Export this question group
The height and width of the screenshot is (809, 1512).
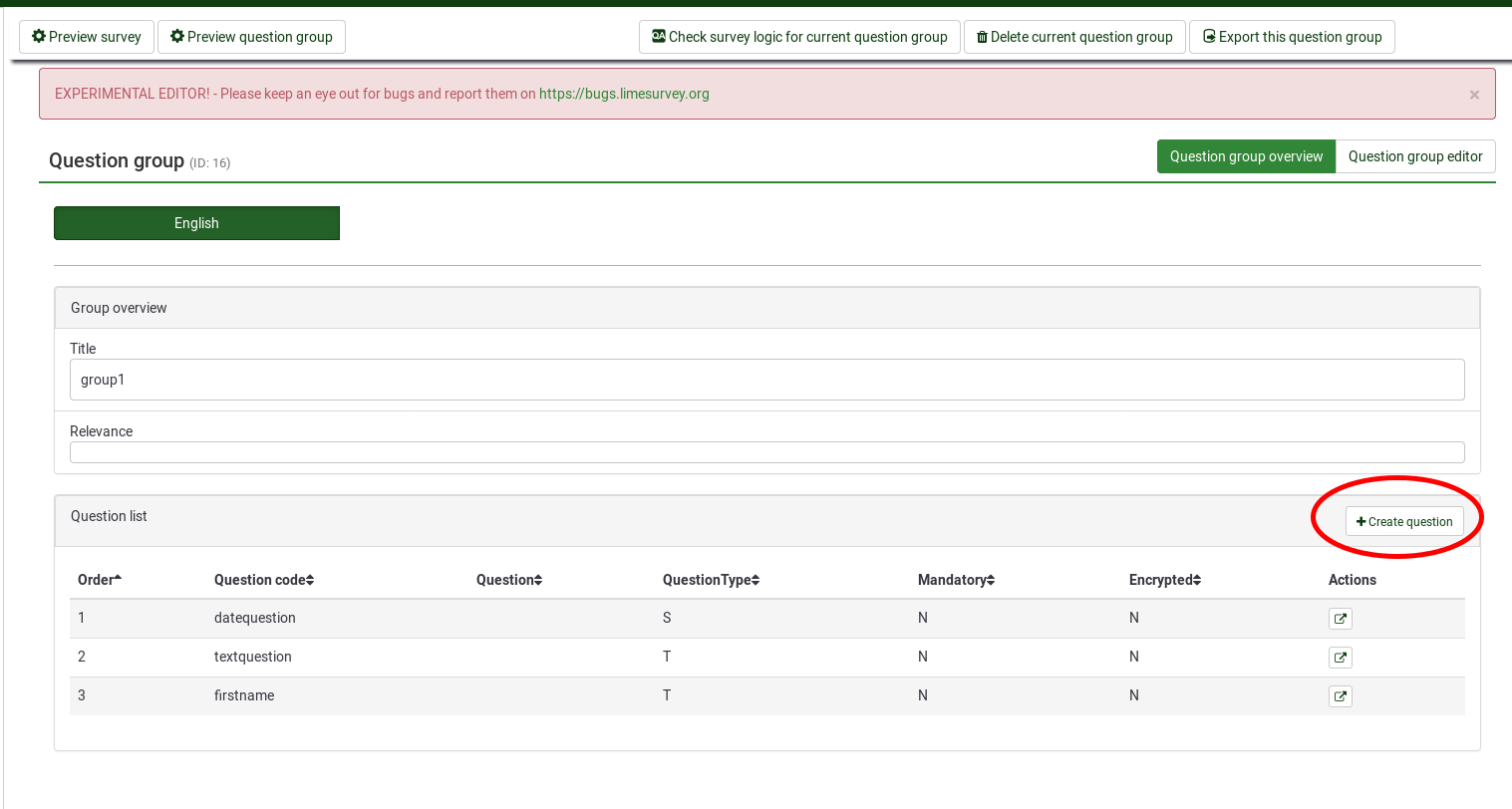coord(1292,37)
